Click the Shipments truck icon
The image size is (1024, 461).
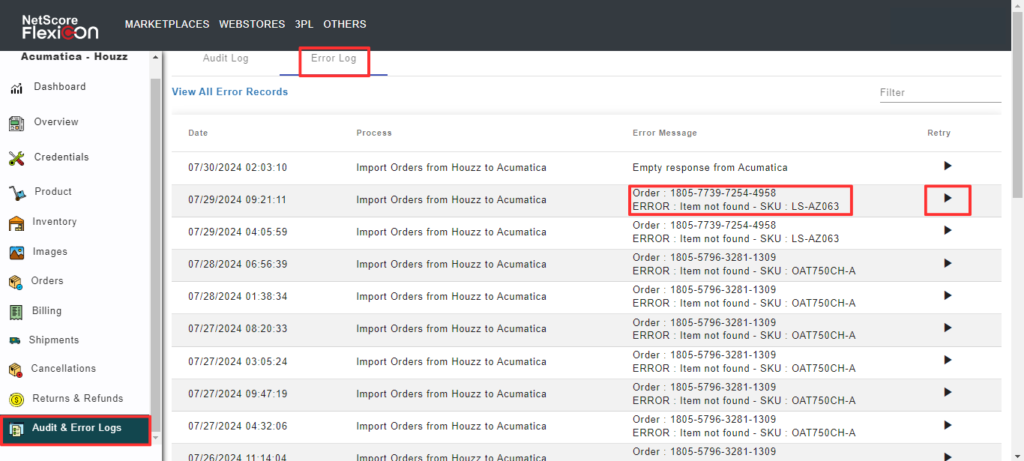coord(16,340)
